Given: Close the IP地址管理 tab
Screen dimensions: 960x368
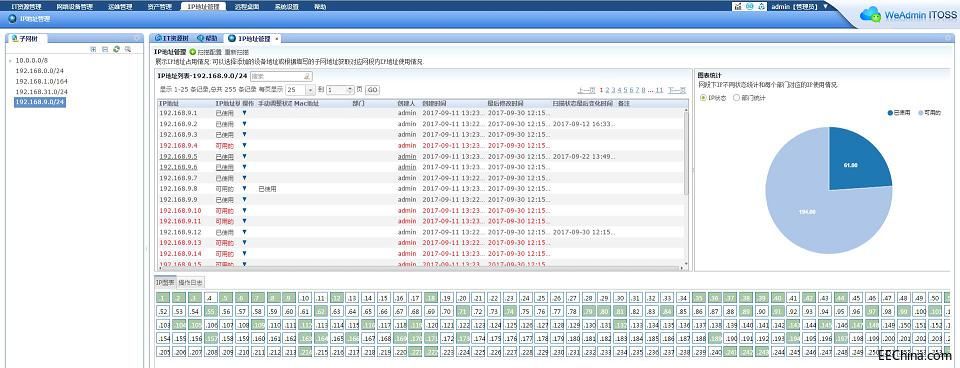Looking at the screenshot, I should (277, 39).
